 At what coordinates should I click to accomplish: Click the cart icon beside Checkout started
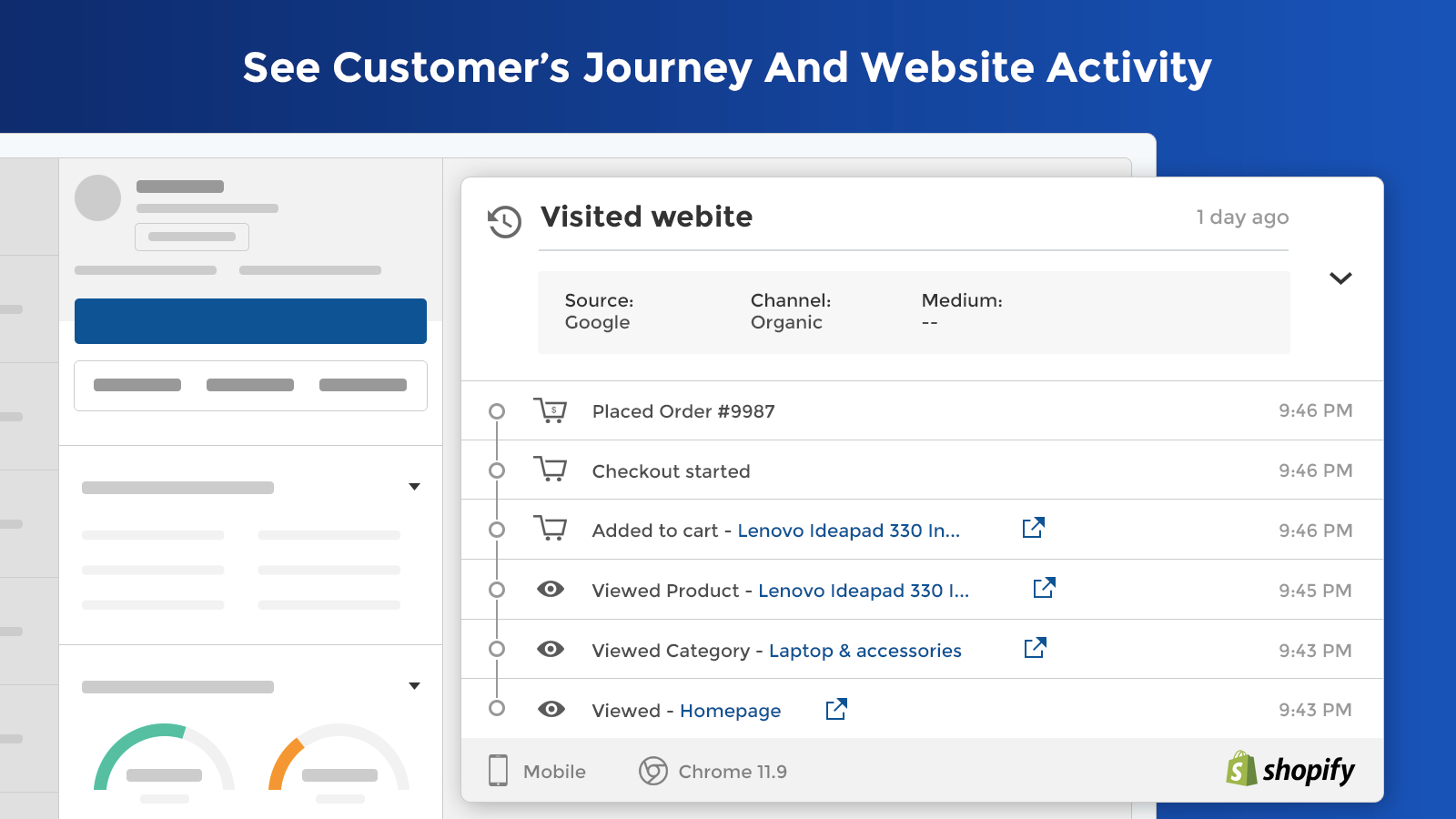point(550,470)
